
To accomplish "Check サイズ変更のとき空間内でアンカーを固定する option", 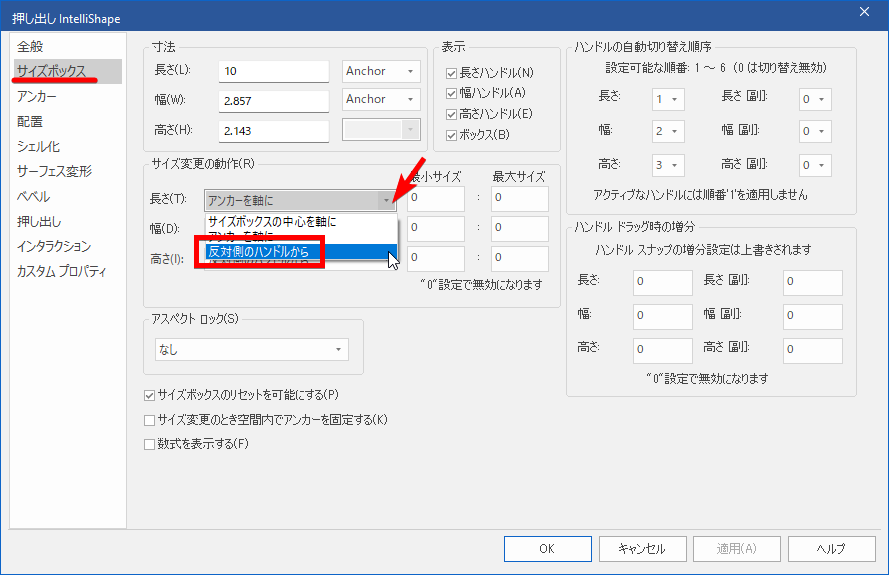I will pos(150,420).
